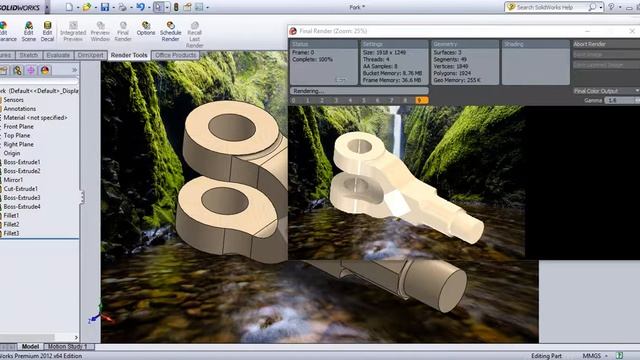Select Fillet3 feature
This screenshot has width=640, height=360.
pos(11,233)
